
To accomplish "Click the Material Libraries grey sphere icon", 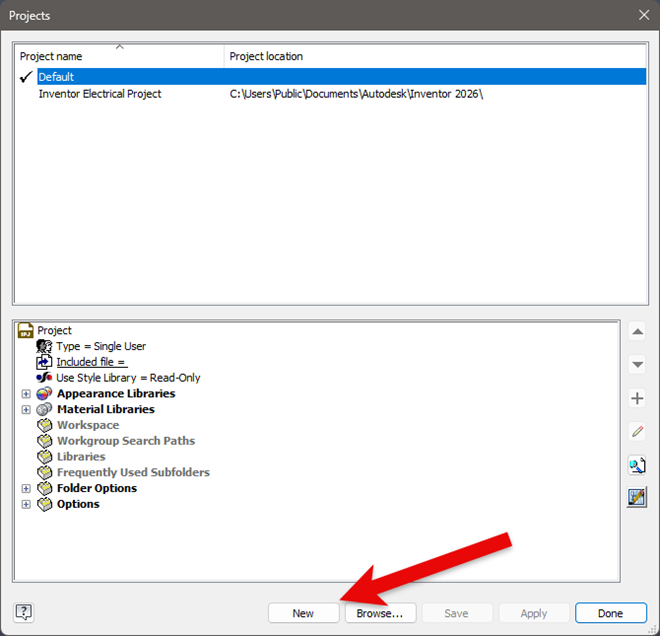I will coord(44,409).
